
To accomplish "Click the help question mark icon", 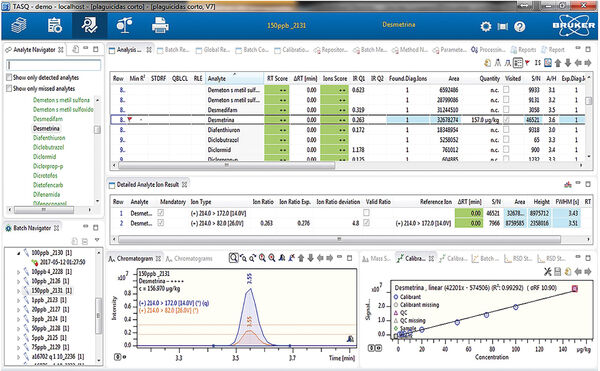I will coord(519,26).
